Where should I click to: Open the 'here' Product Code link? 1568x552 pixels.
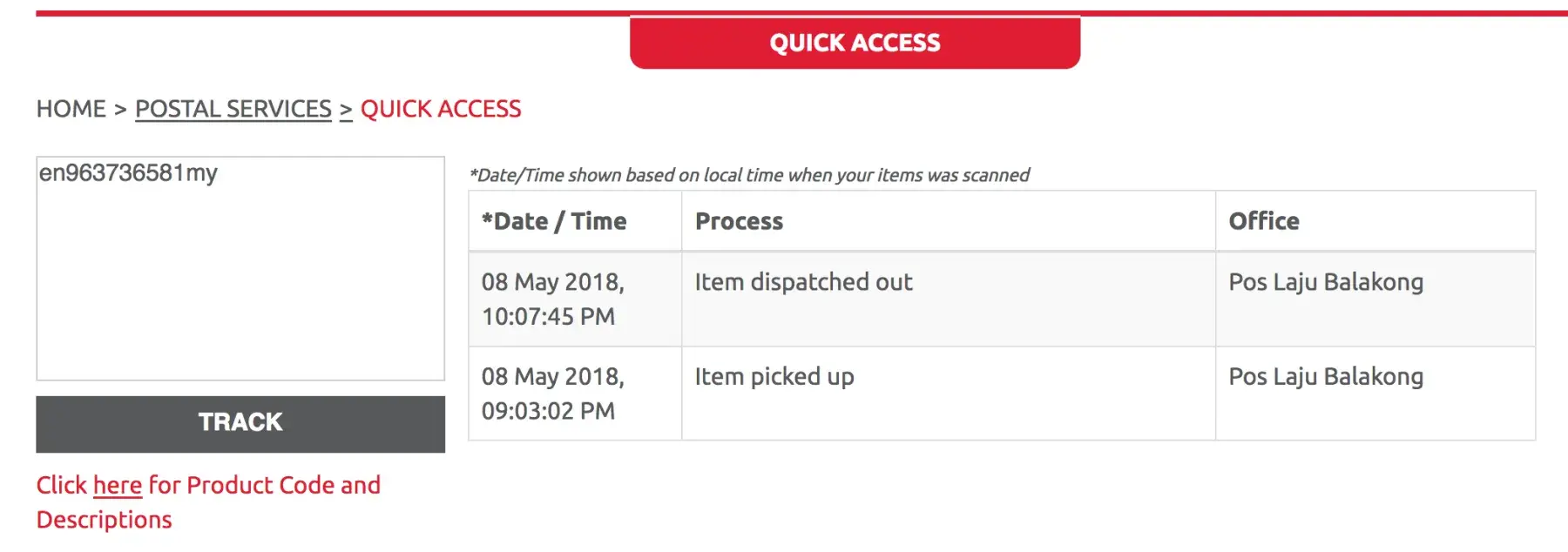118,485
